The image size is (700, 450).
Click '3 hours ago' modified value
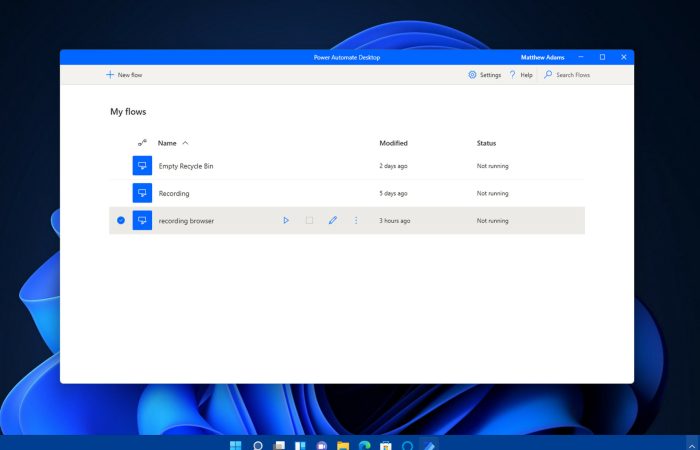(395, 221)
